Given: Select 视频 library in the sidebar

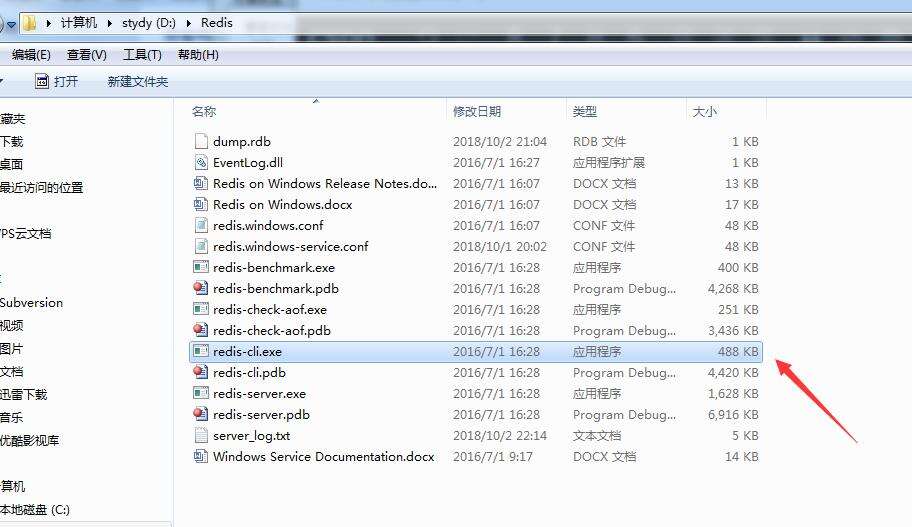Looking at the screenshot, I should point(12,325).
